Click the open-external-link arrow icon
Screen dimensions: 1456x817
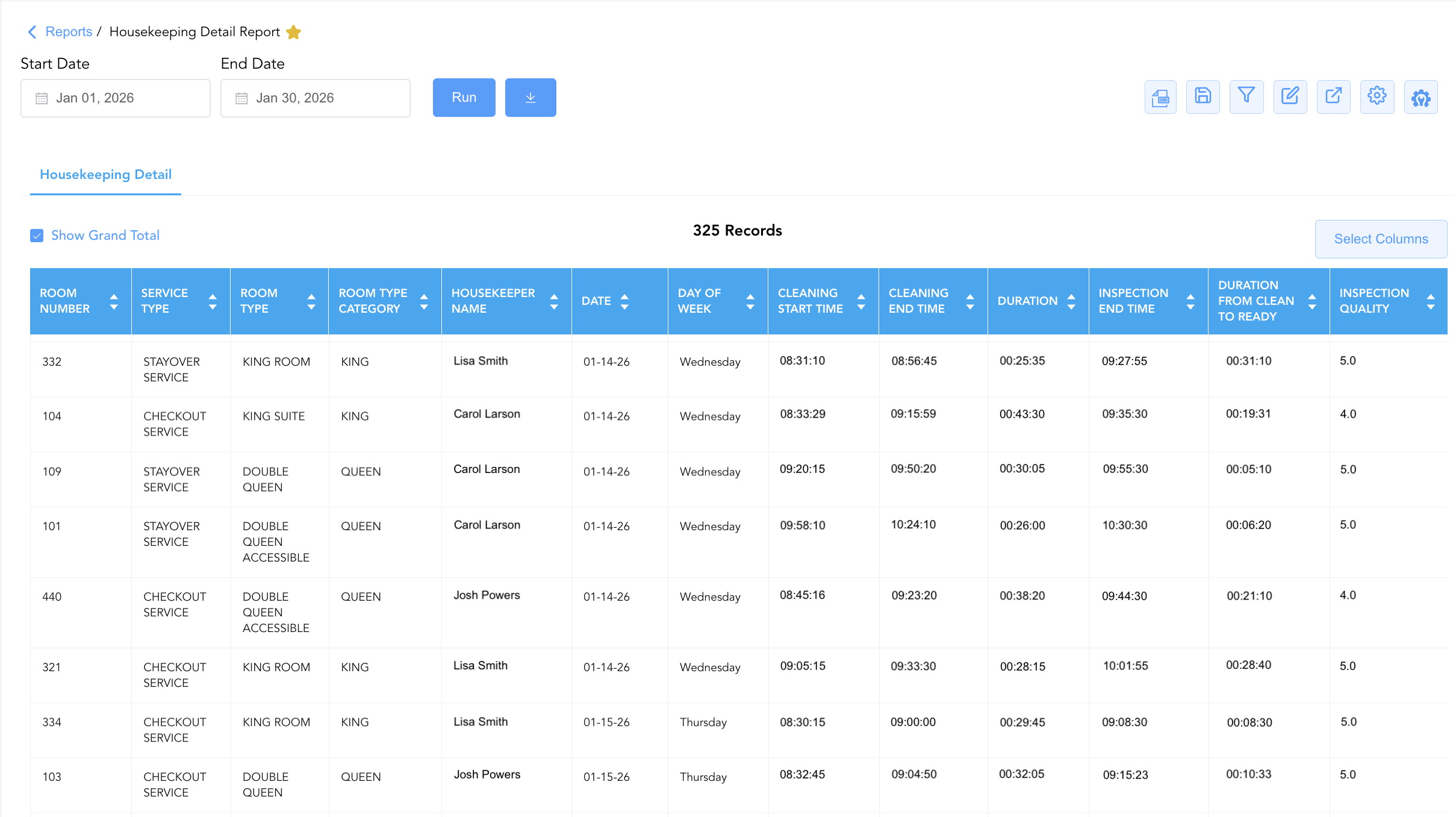(x=1333, y=97)
